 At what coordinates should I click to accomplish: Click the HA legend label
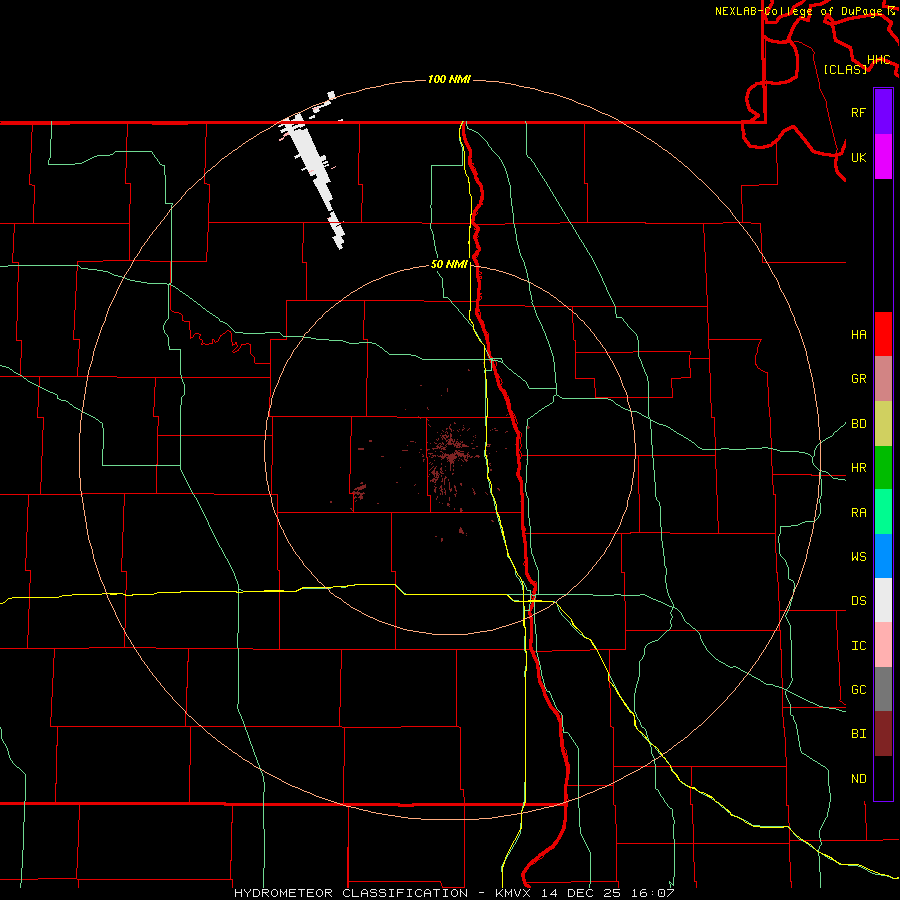[x=859, y=334]
